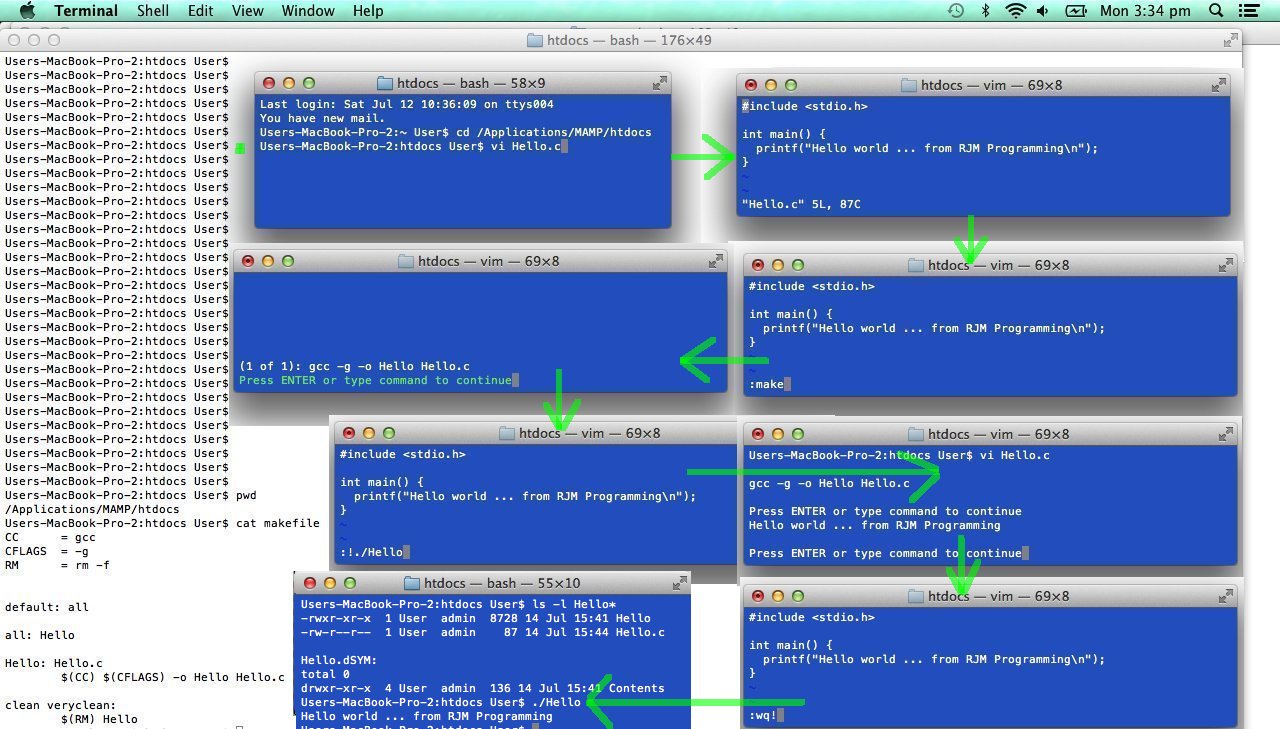Click the drwxr-xr-x Contents listing row
Screen dimensions: 1280x729
click(482, 688)
